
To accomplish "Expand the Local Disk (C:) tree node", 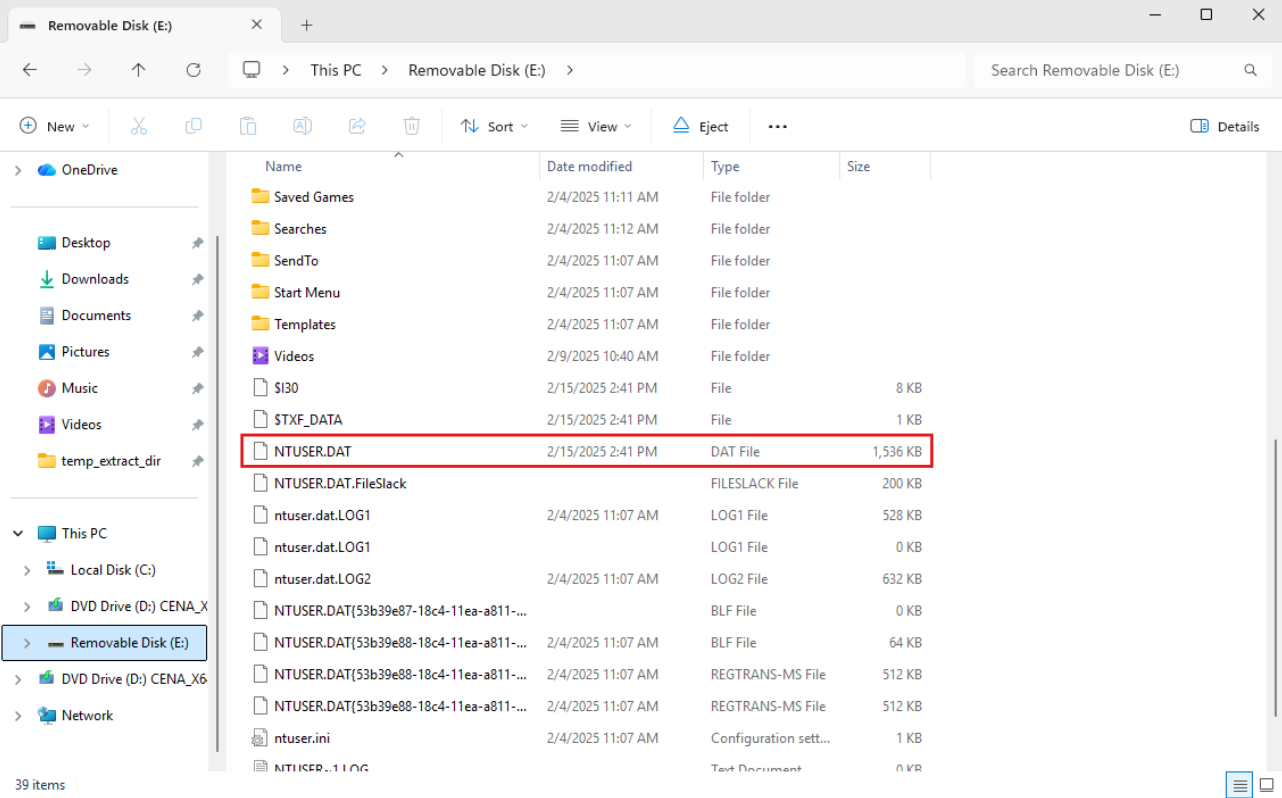I will 27,570.
